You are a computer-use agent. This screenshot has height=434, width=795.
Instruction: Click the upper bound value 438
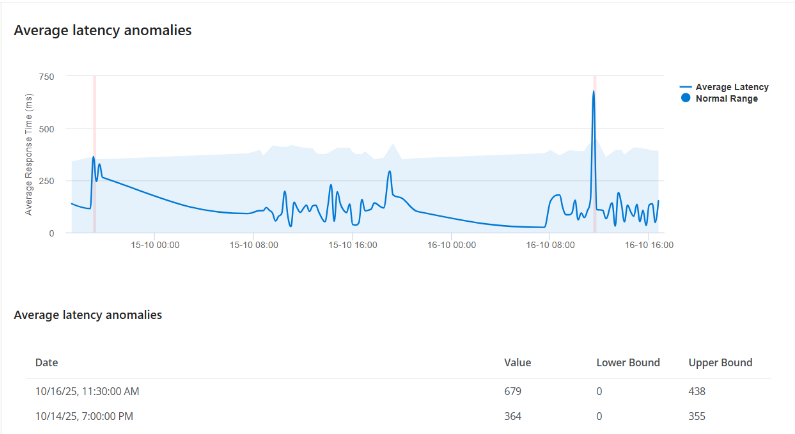[697, 390]
